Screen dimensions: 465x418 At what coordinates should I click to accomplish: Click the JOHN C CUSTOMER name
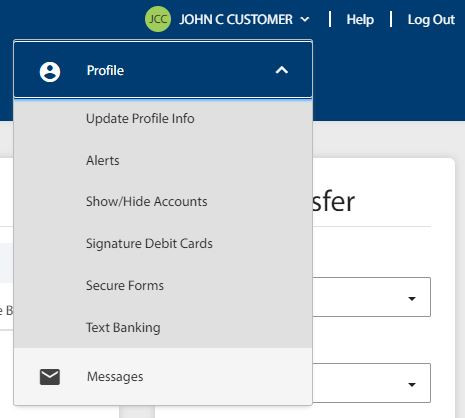tap(236, 19)
